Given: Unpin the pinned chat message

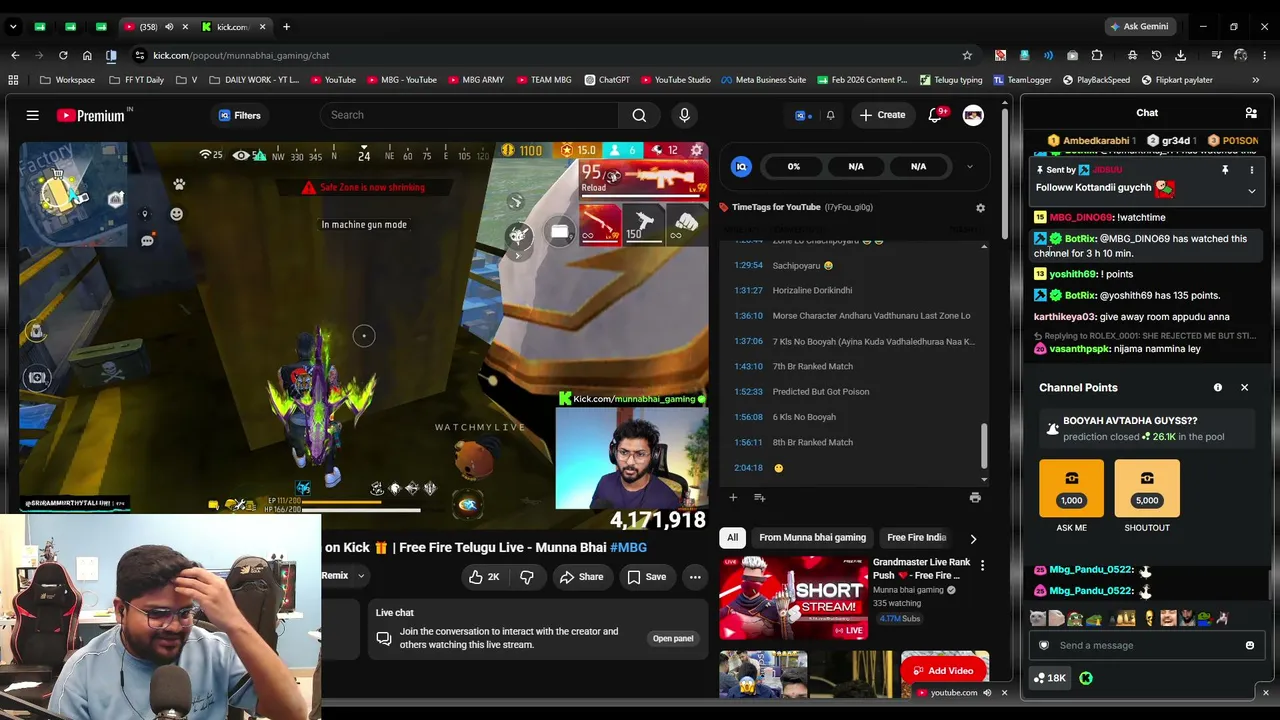Looking at the screenshot, I should (x=1225, y=170).
